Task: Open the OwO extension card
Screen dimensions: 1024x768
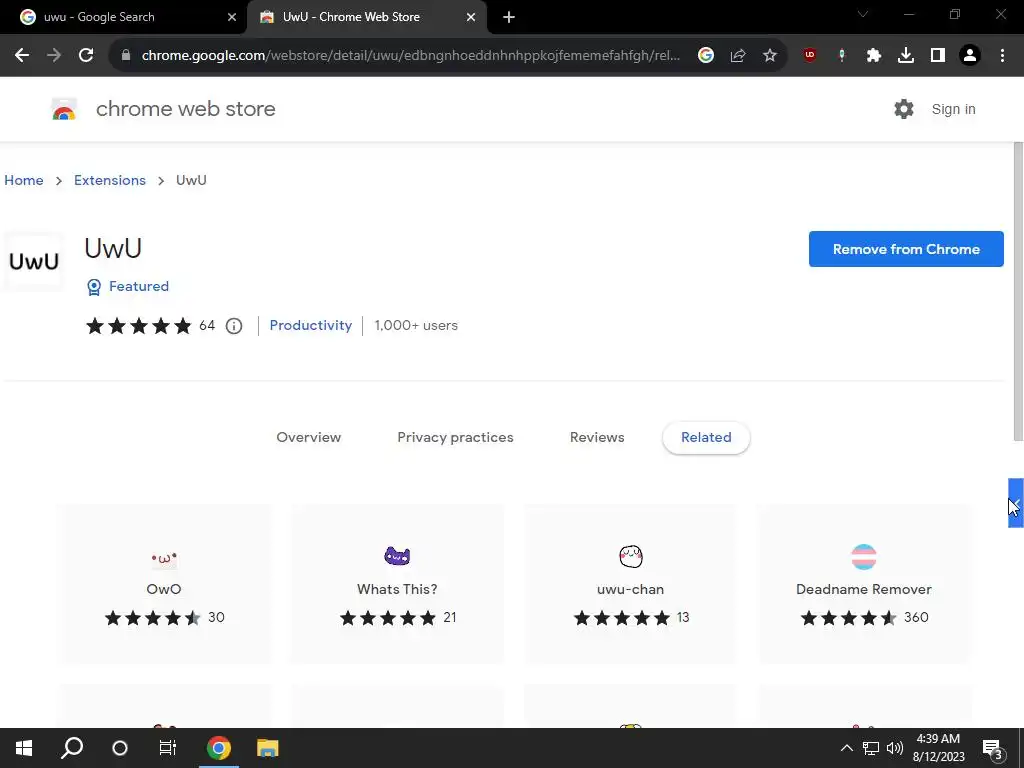Action: pyautogui.click(x=164, y=584)
